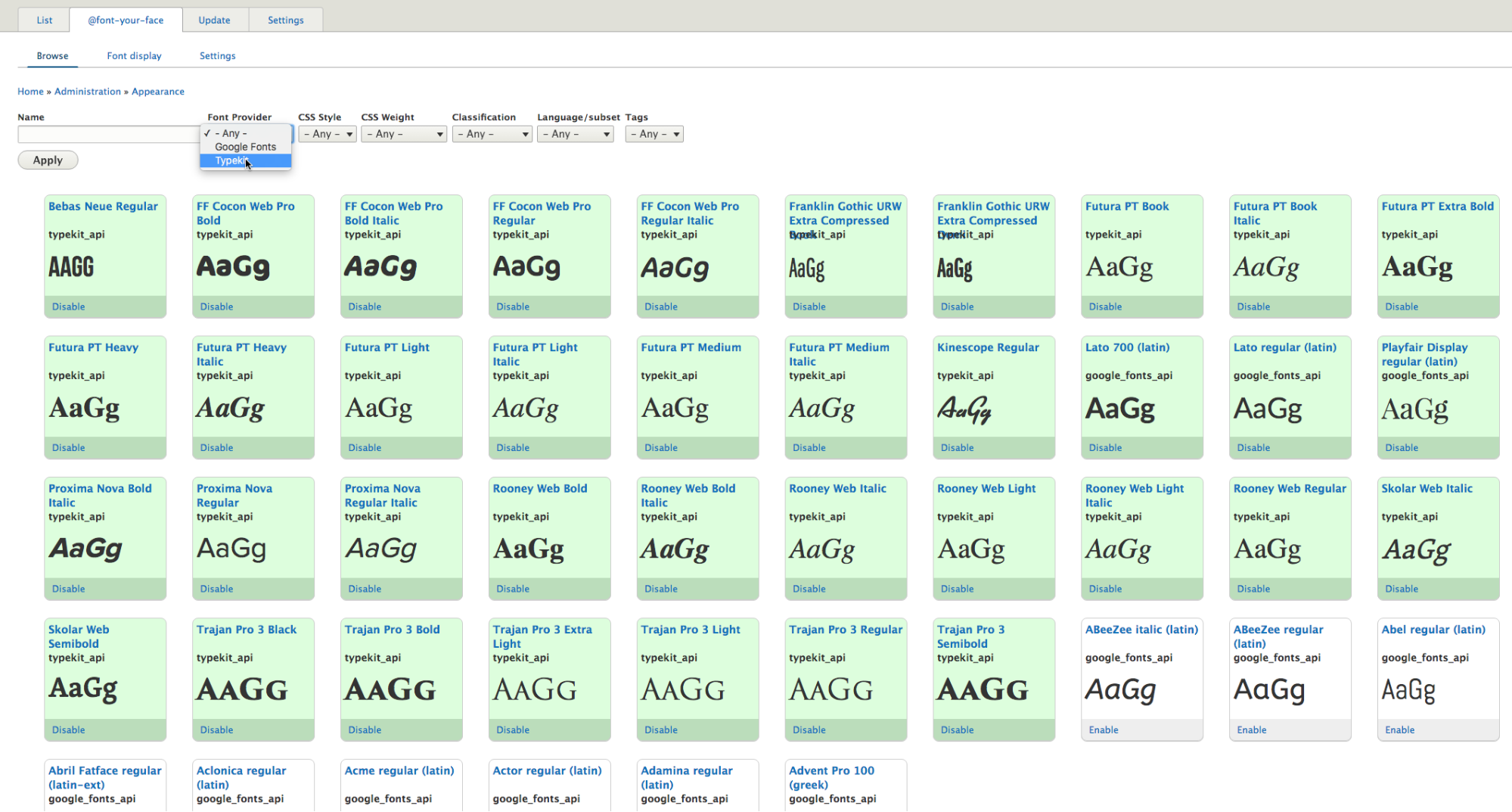Open the CSS Style dropdown
1512x812 pixels.
(x=327, y=134)
